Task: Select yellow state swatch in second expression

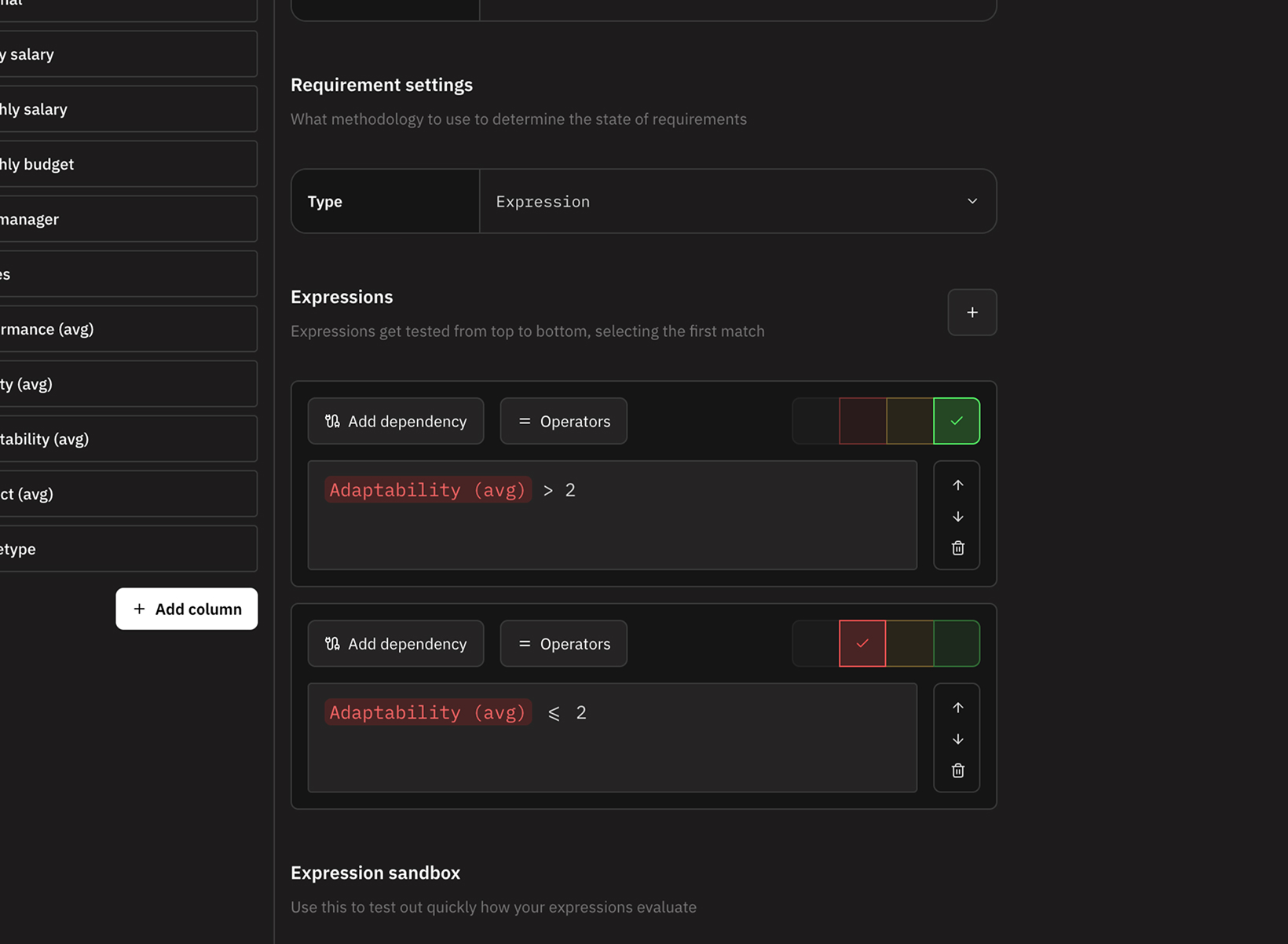Action: (x=909, y=644)
